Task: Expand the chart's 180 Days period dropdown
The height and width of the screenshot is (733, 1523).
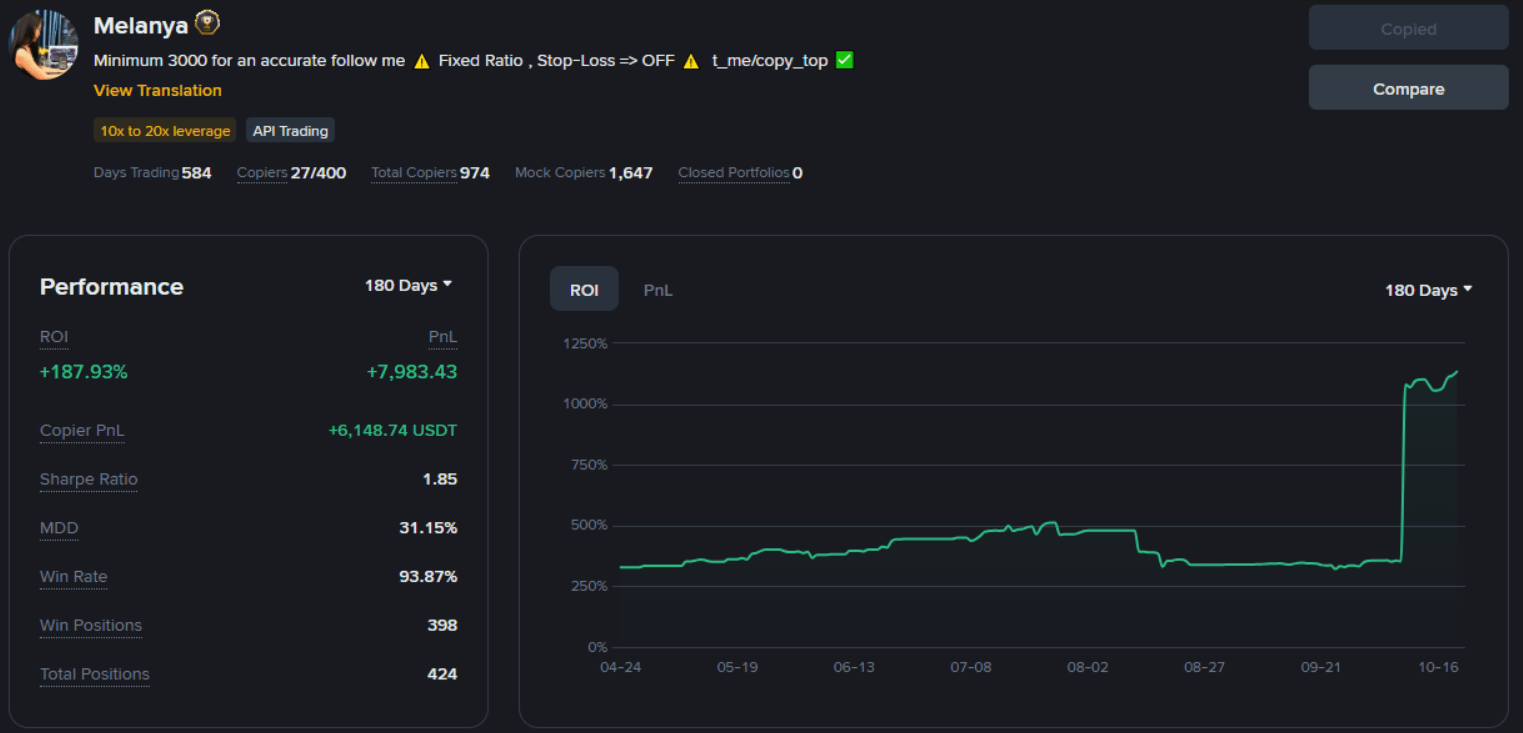Action: (x=1428, y=290)
